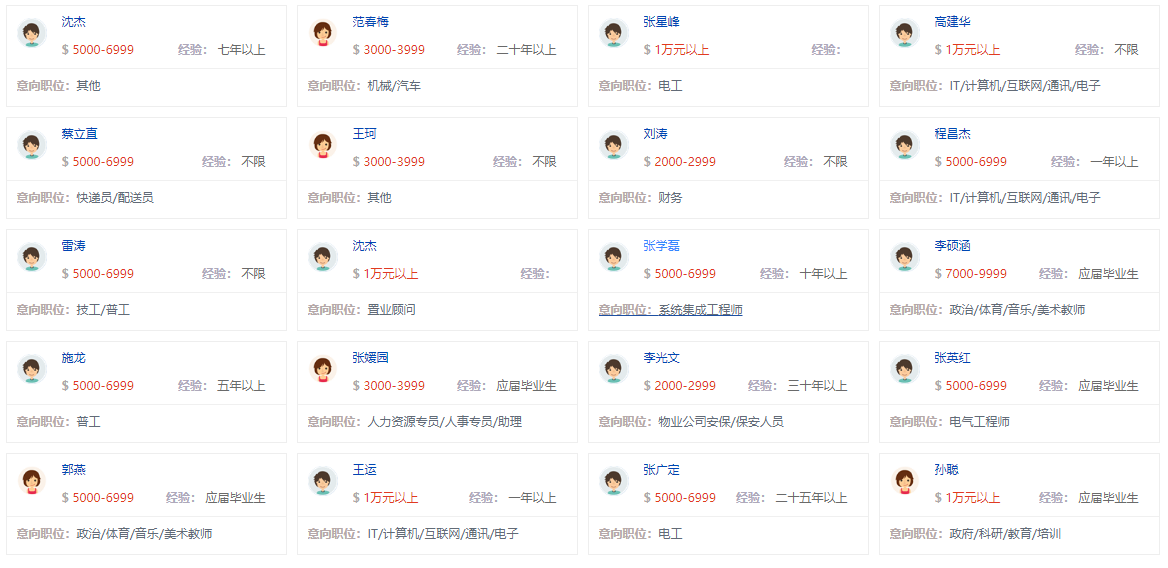Select the candidate name 张英红
The height and width of the screenshot is (568, 1168).
(952, 358)
